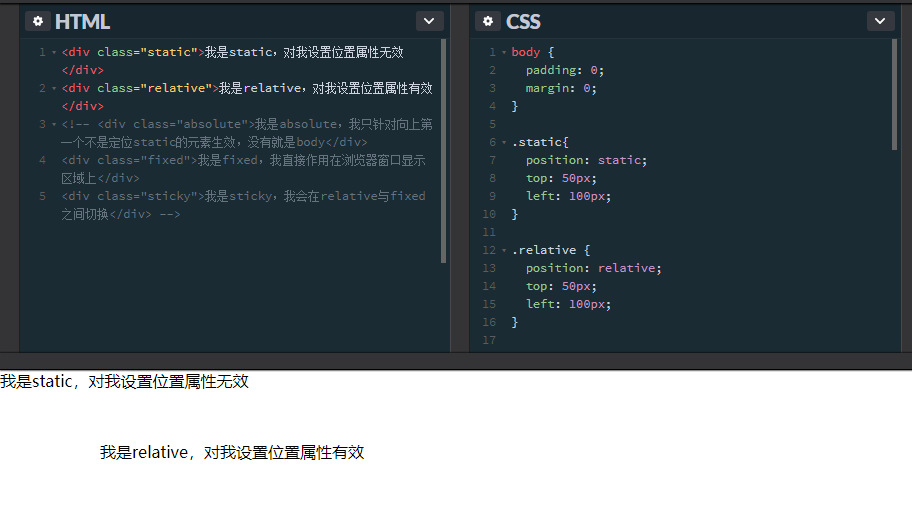The width and height of the screenshot is (912, 511).
Task: Click the HTML editor vertical scrollbar
Action: click(x=444, y=151)
